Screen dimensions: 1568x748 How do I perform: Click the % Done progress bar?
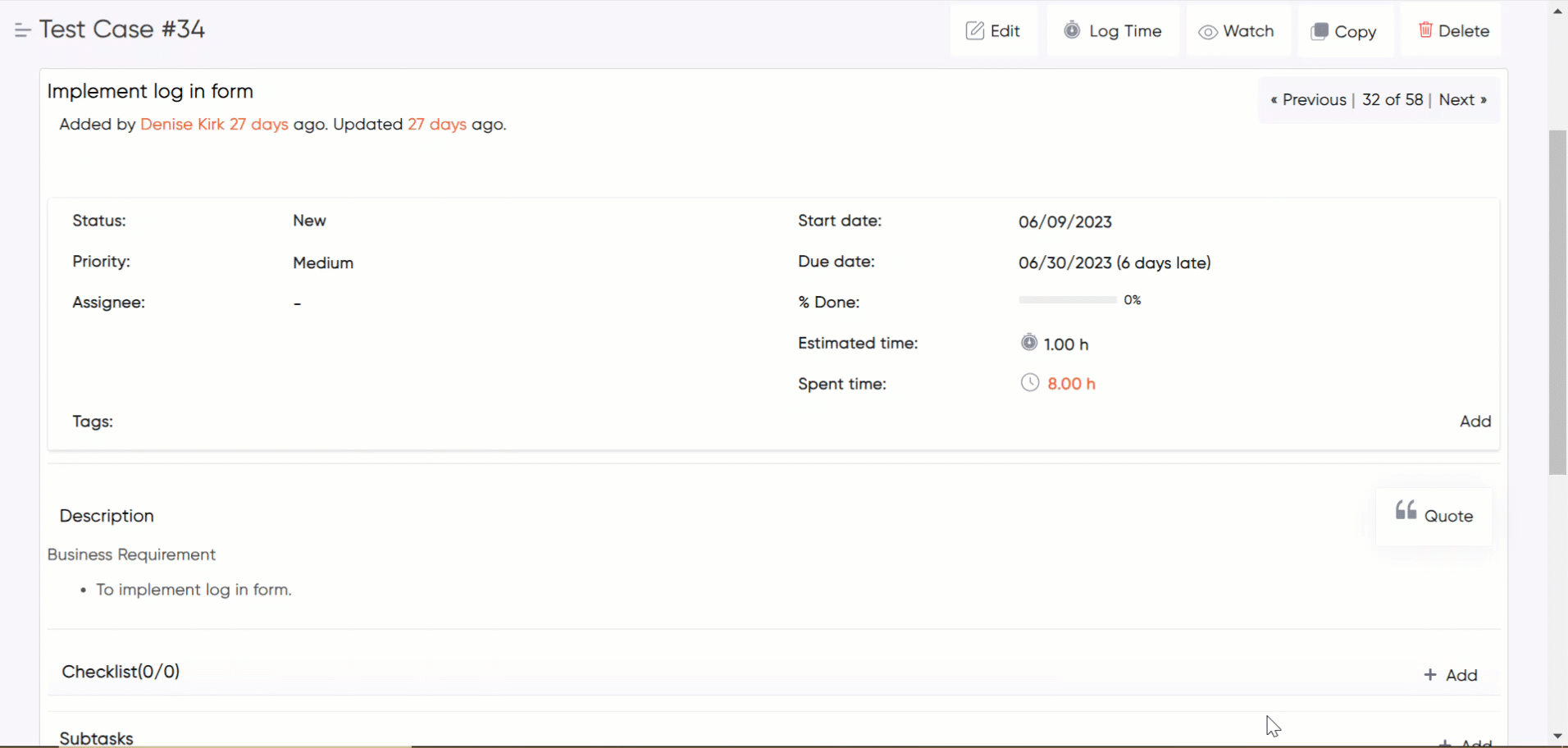tap(1066, 299)
